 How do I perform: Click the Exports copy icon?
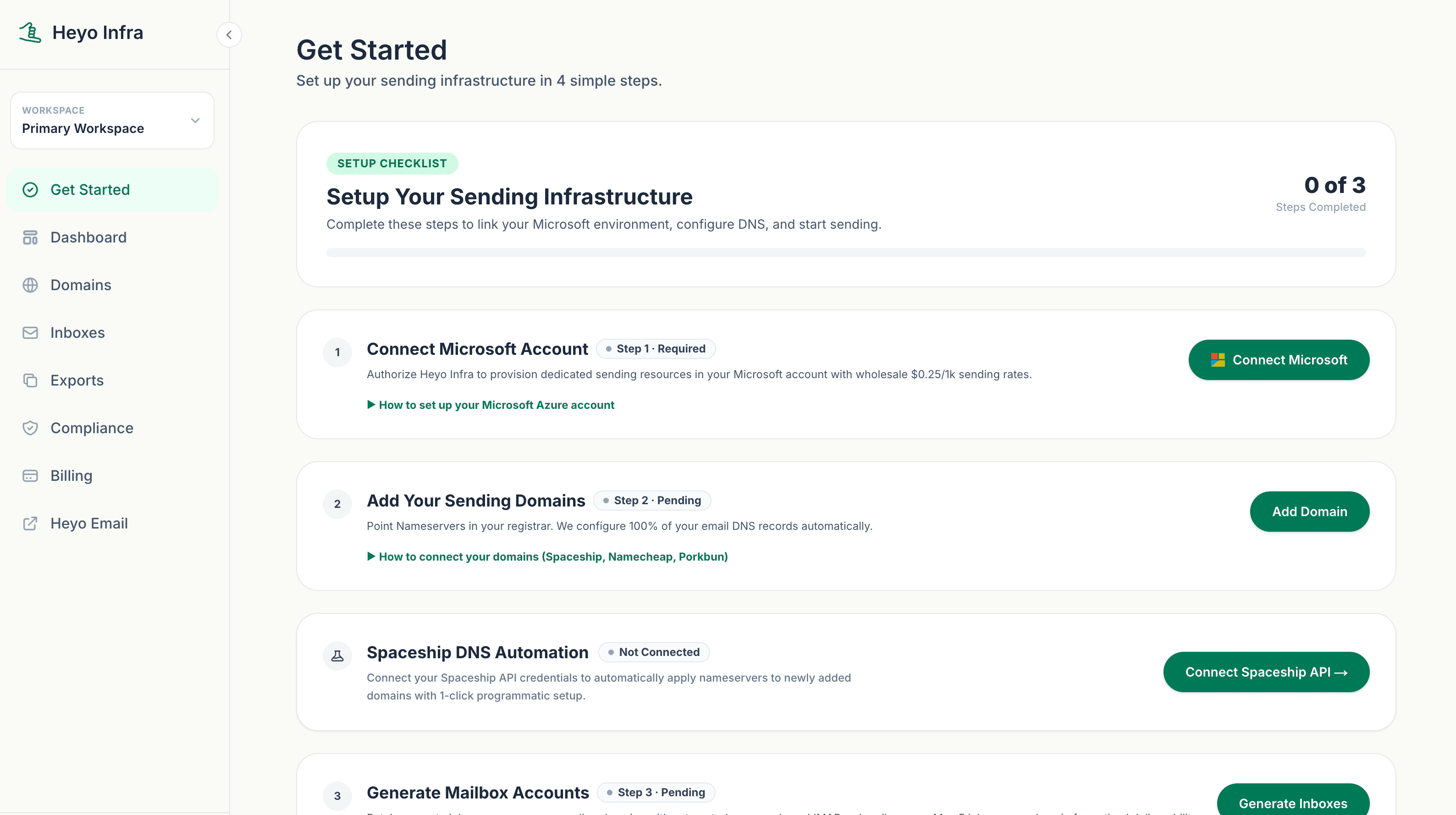tap(30, 380)
